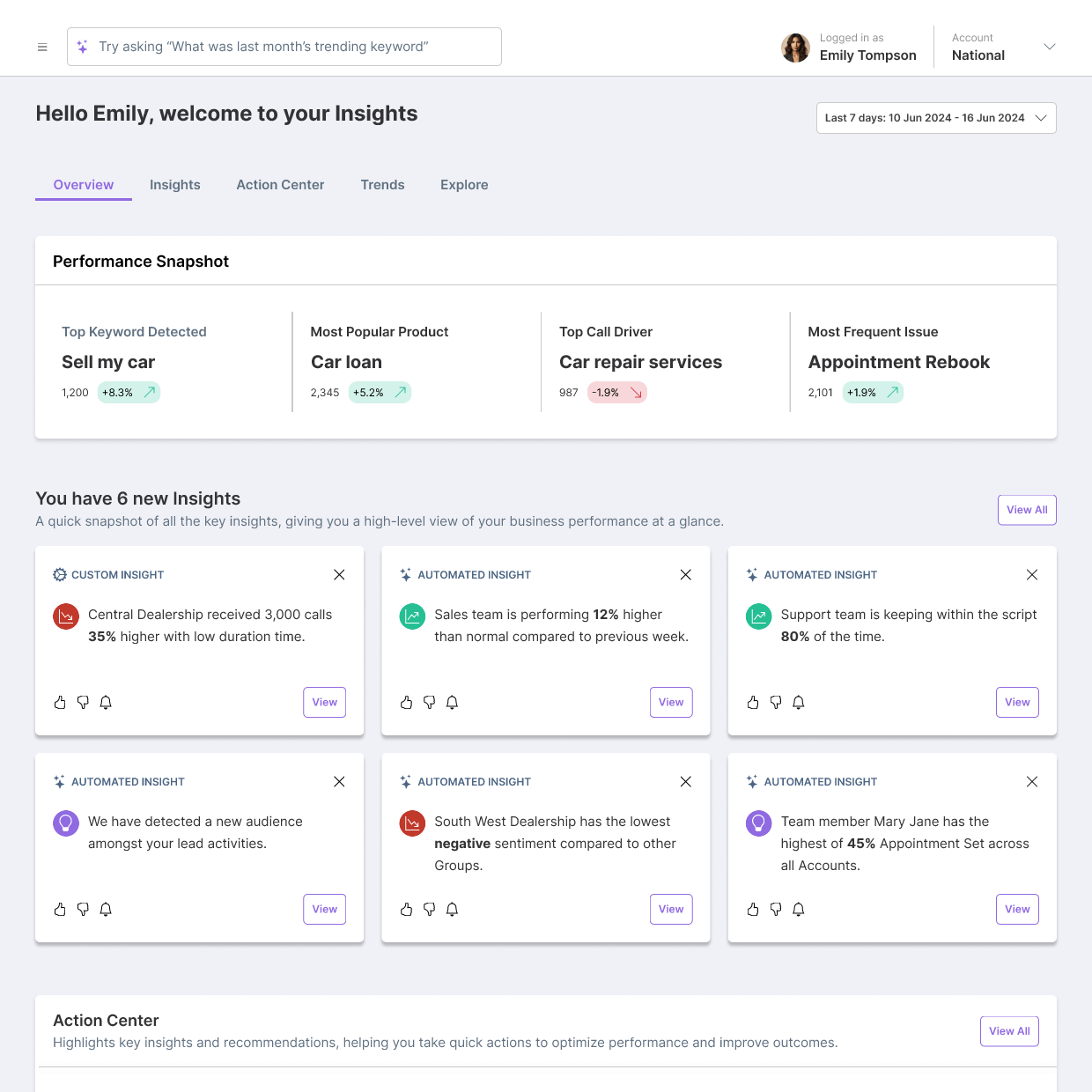
Task: Close the South West Dealership insight card
Action: tap(686, 782)
